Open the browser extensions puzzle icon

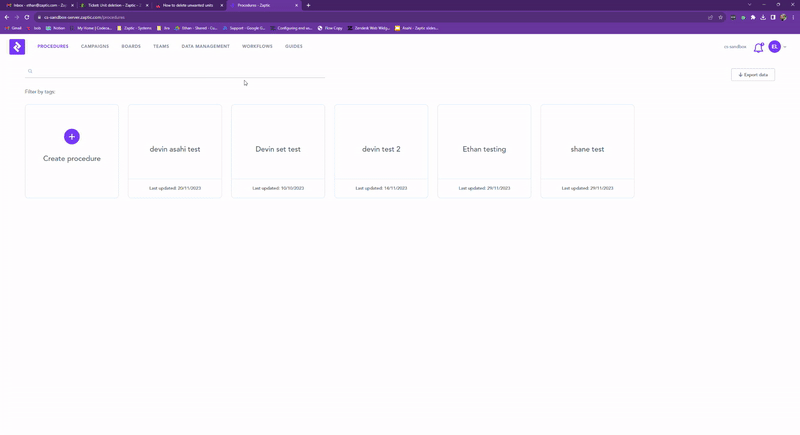point(753,17)
